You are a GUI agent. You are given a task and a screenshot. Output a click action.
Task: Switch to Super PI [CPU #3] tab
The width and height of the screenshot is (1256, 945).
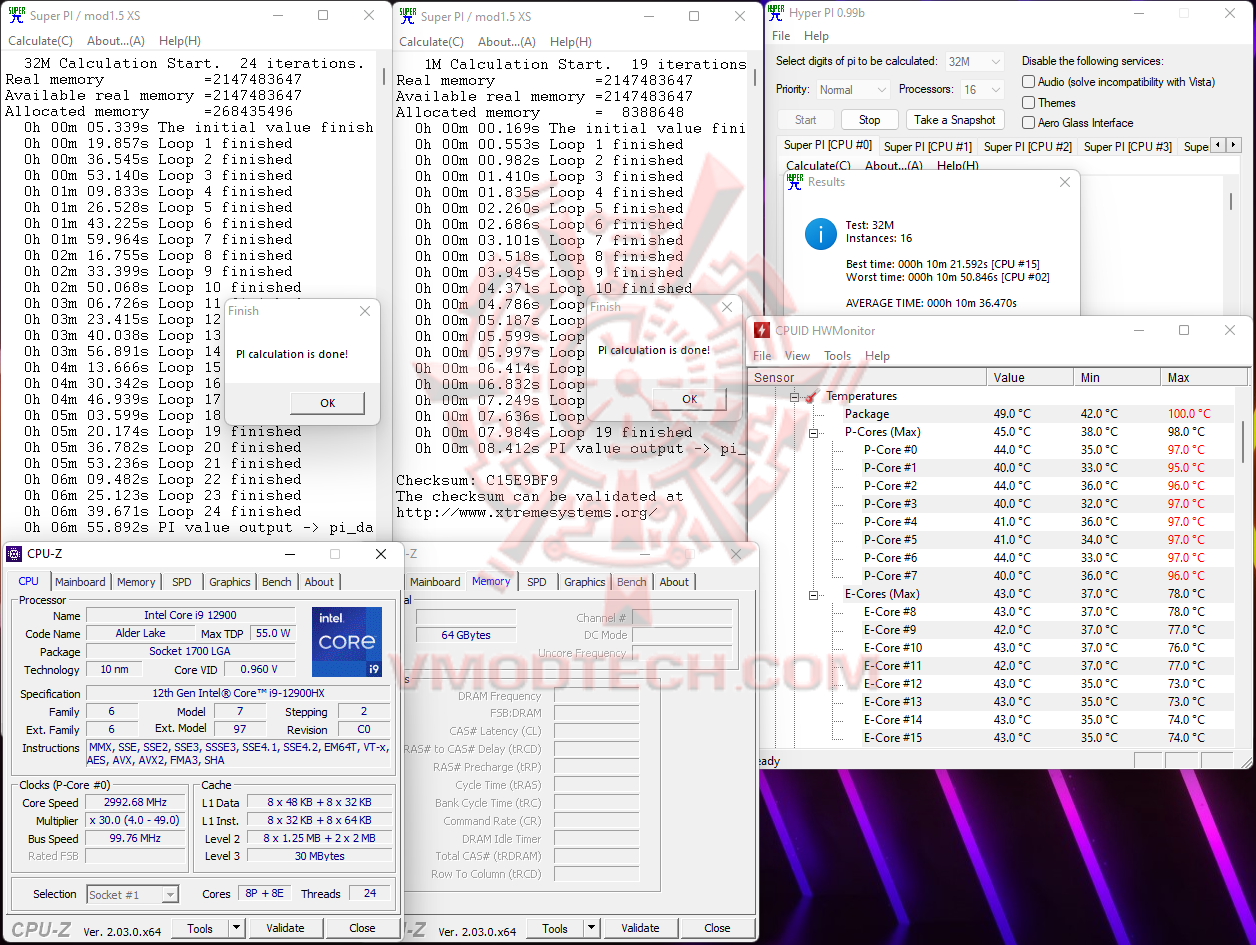tap(1127, 146)
